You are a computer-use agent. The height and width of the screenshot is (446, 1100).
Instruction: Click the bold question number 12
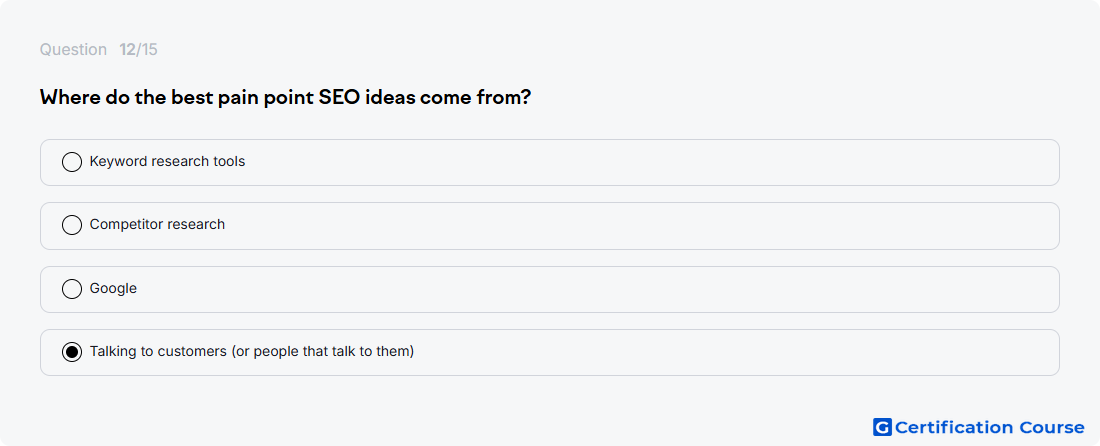127,50
